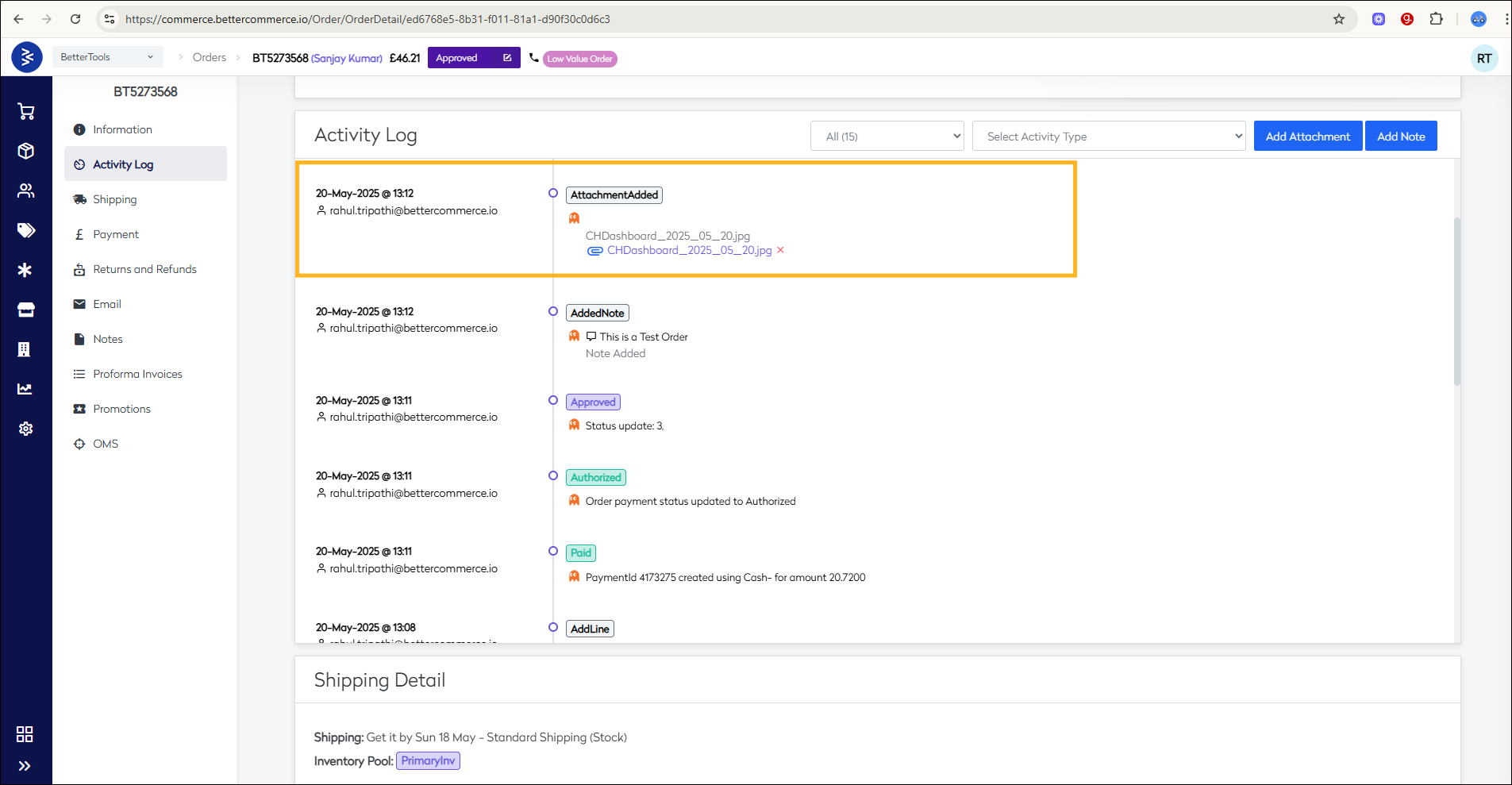Open the Proforma Invoices section
The width and height of the screenshot is (1512, 785).
[137, 374]
